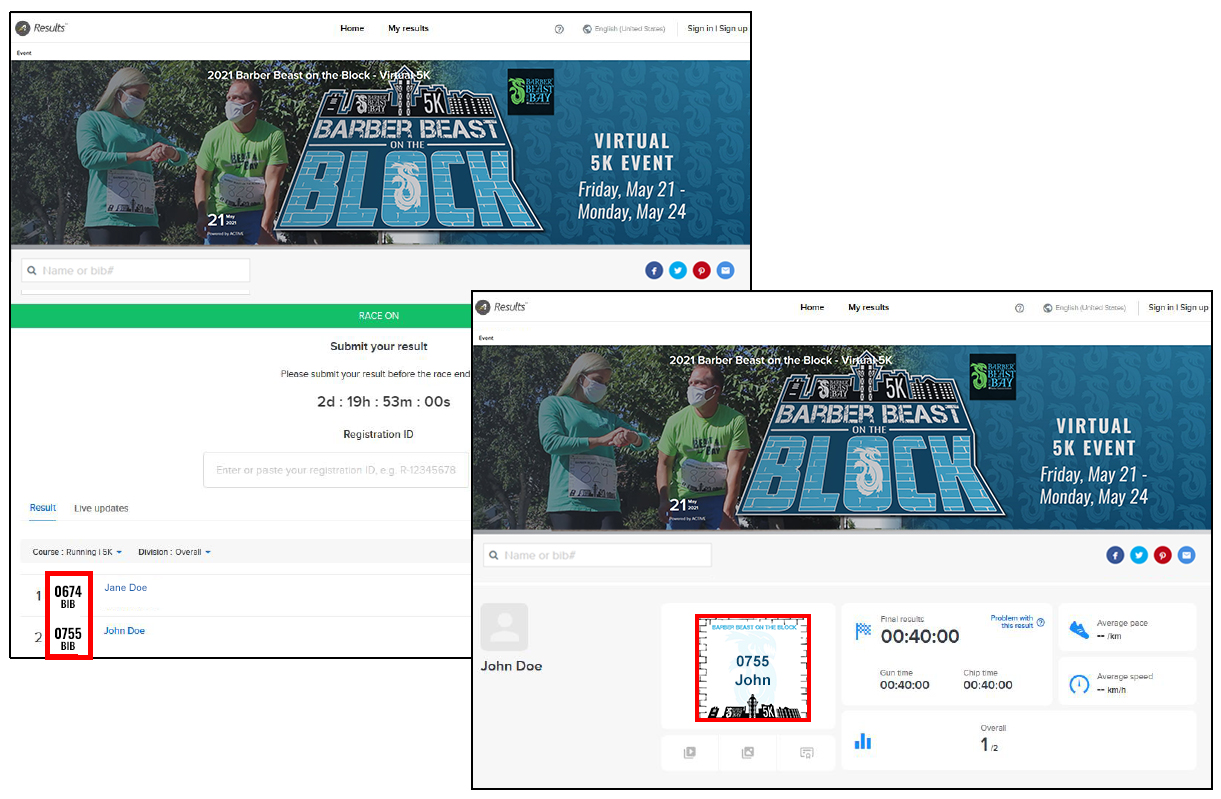Share by email from the front window
The width and height of the screenshot is (1221, 799).
point(1186,555)
